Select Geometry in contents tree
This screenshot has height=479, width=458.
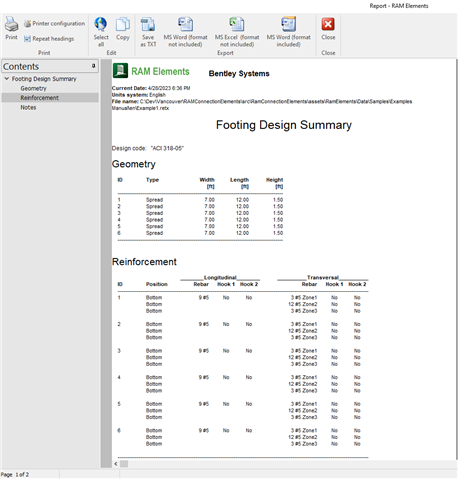(33, 88)
